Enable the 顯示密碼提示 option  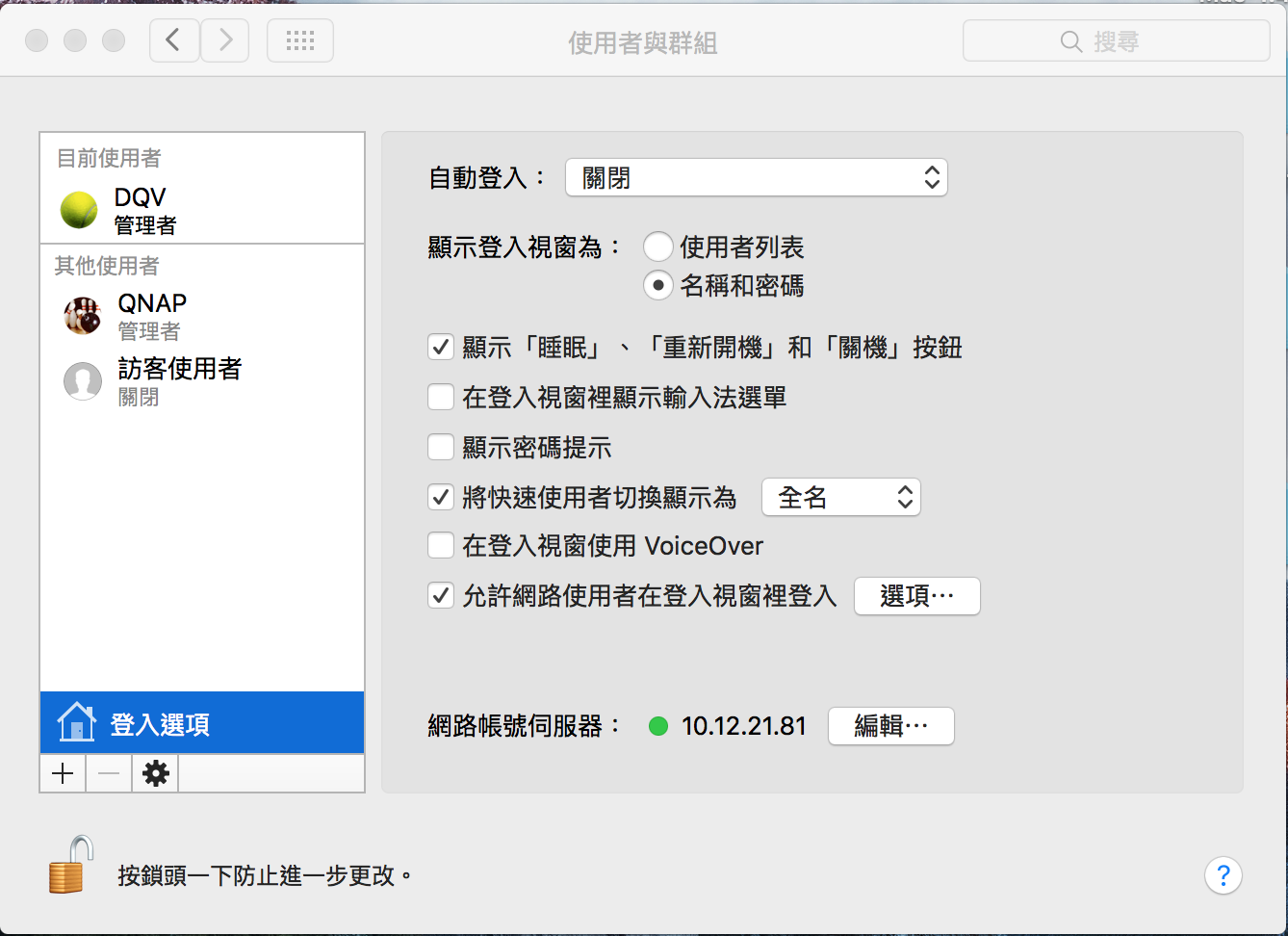[x=440, y=447]
